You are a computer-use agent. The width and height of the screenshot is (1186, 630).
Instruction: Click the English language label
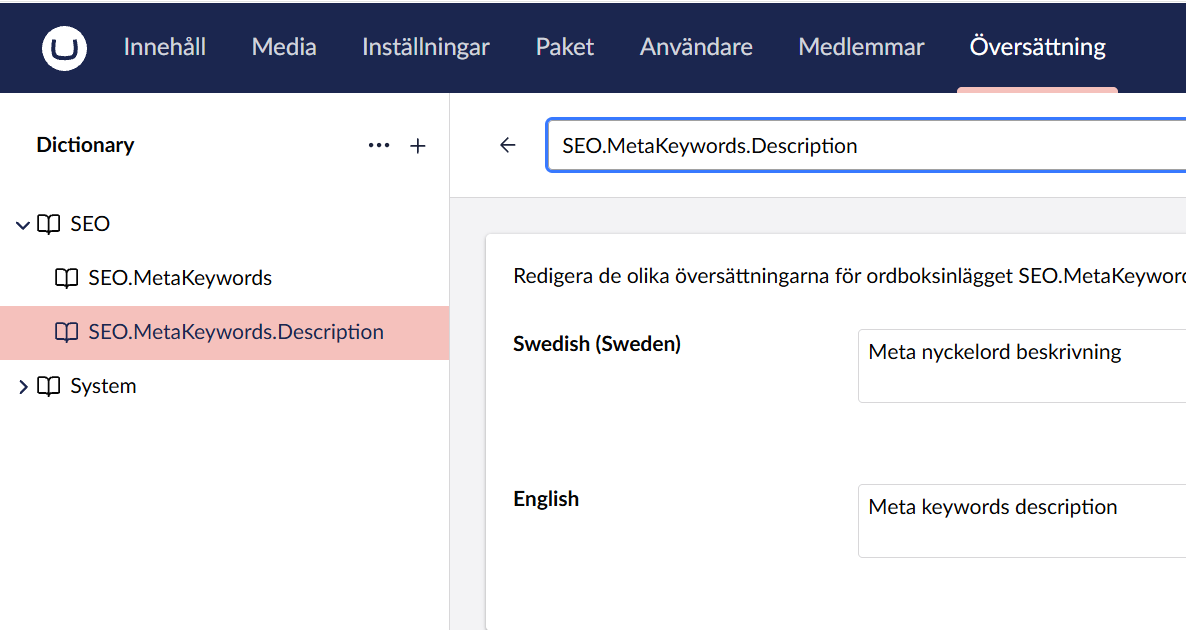click(x=546, y=499)
